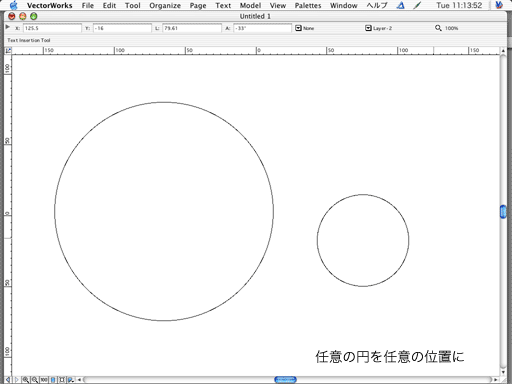
Task: Click the blue triangle menu bar icon
Action: 401,5
